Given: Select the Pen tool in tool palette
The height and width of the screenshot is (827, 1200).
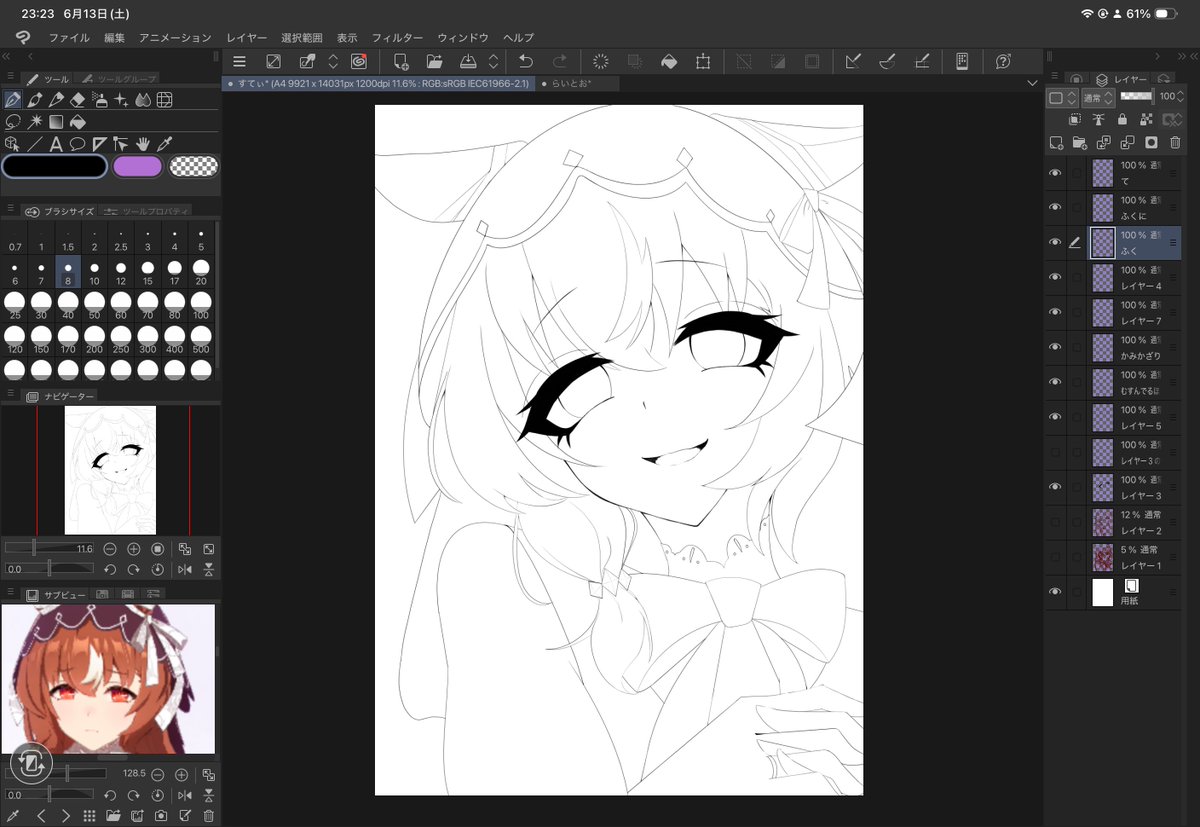Looking at the screenshot, I should point(13,100).
